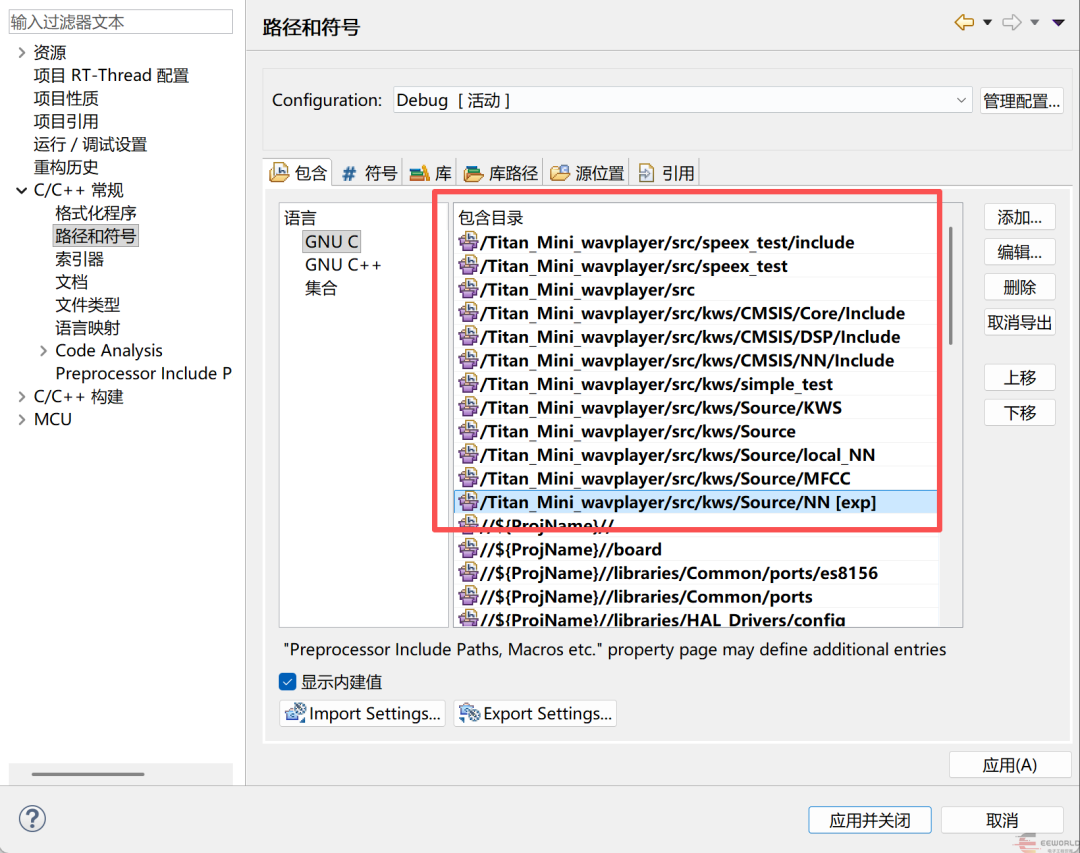1080x853 pixels.
Task: Click the icon next to kws/CMSIS/Core/Include
Action: click(x=468, y=313)
